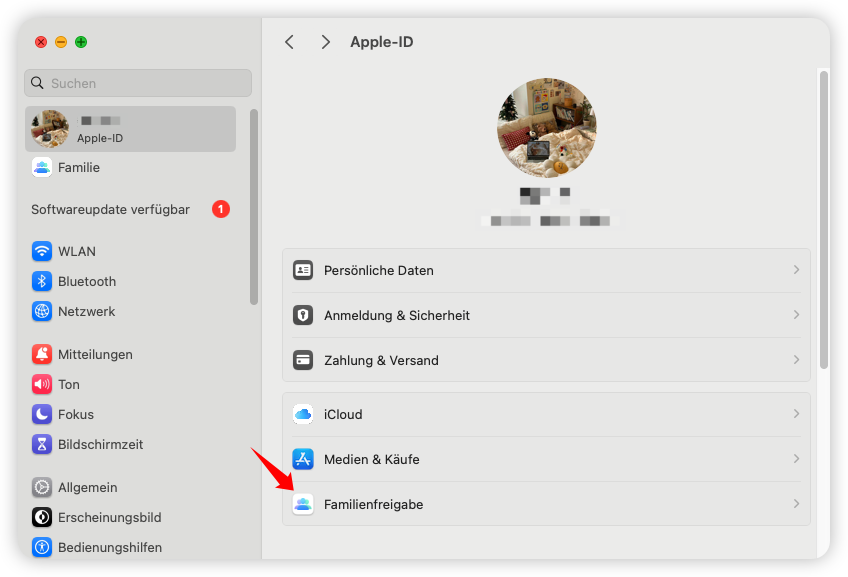Open the Familienfreigabe row

[546, 504]
